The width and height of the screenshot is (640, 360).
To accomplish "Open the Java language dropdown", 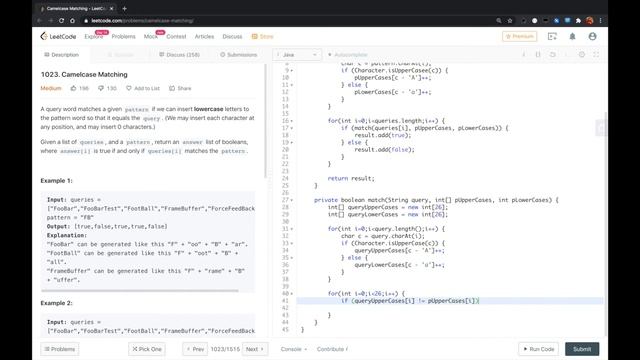I will [x=297, y=55].
